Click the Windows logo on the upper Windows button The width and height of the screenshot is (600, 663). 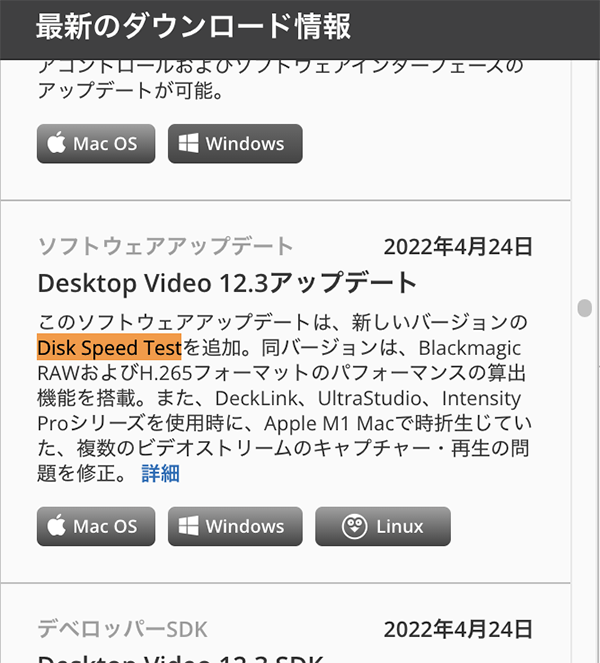tap(188, 143)
